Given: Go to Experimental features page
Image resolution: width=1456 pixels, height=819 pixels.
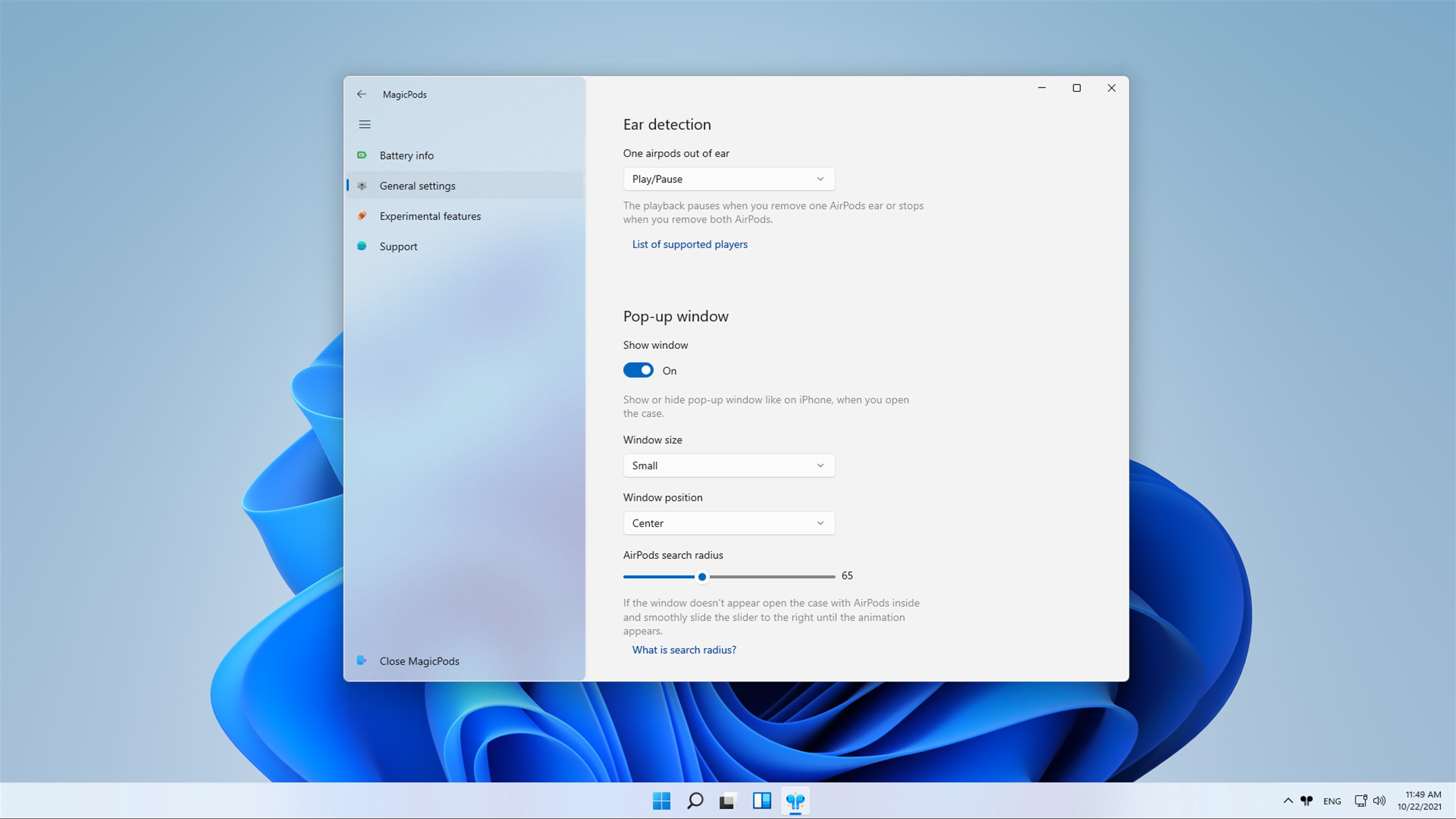Looking at the screenshot, I should (x=430, y=216).
